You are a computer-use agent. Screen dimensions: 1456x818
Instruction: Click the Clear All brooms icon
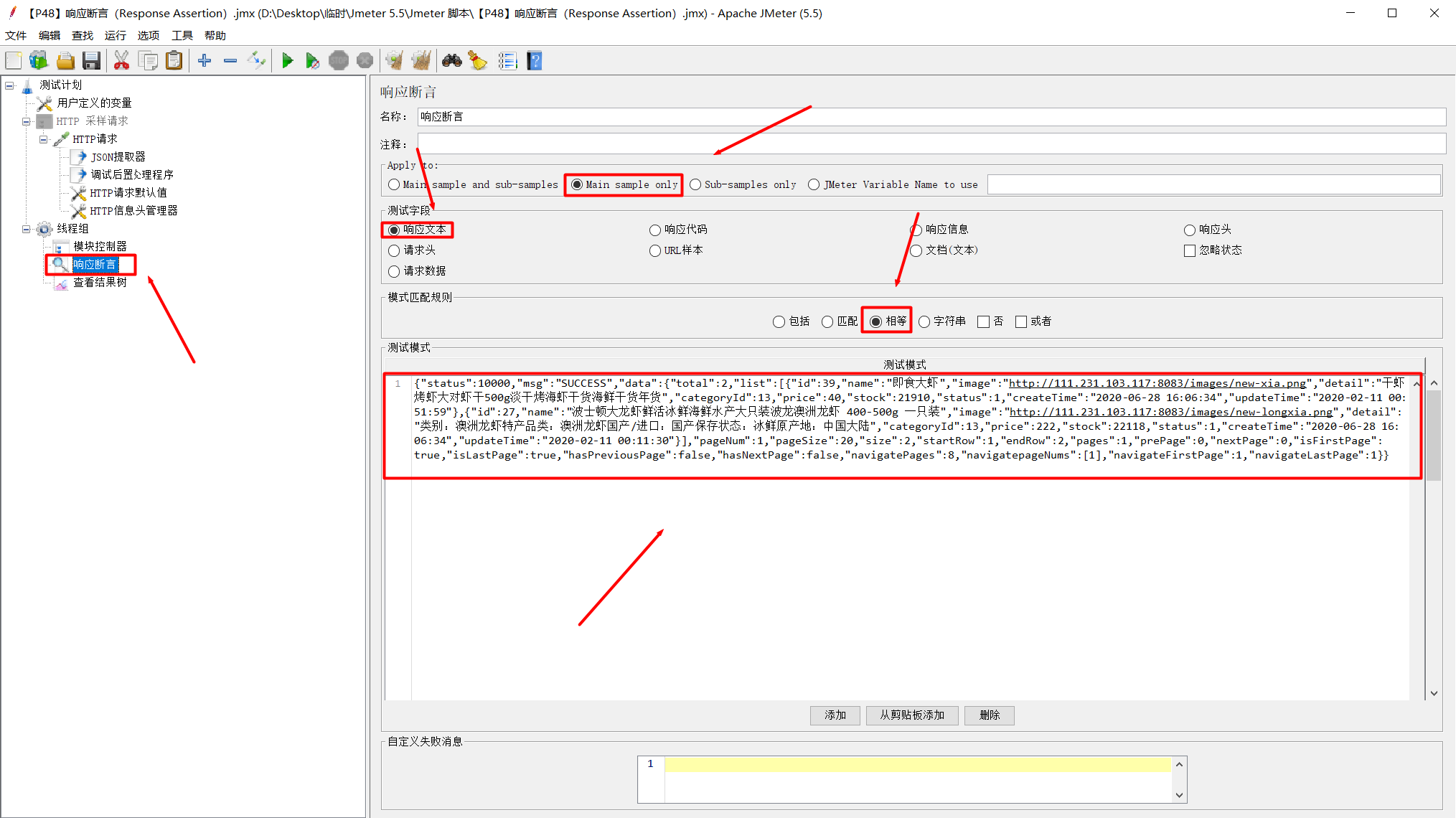pos(421,61)
